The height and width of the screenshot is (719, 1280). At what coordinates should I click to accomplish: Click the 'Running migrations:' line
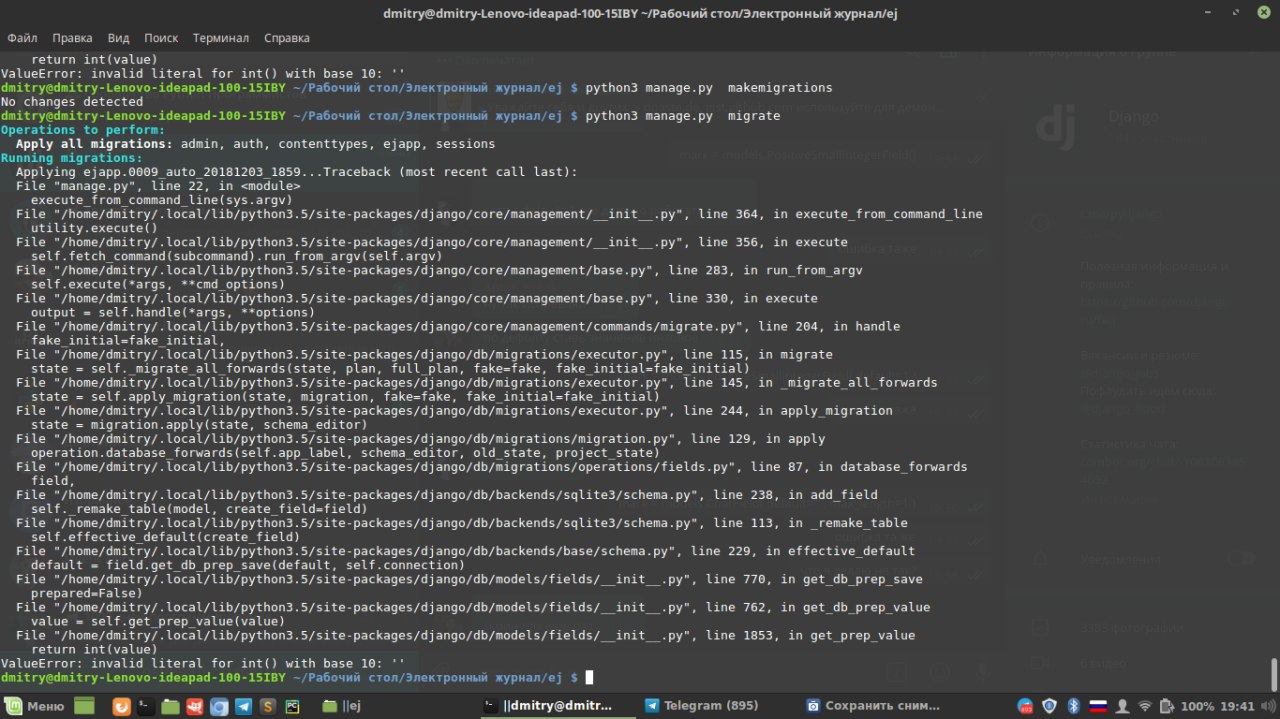coord(72,158)
